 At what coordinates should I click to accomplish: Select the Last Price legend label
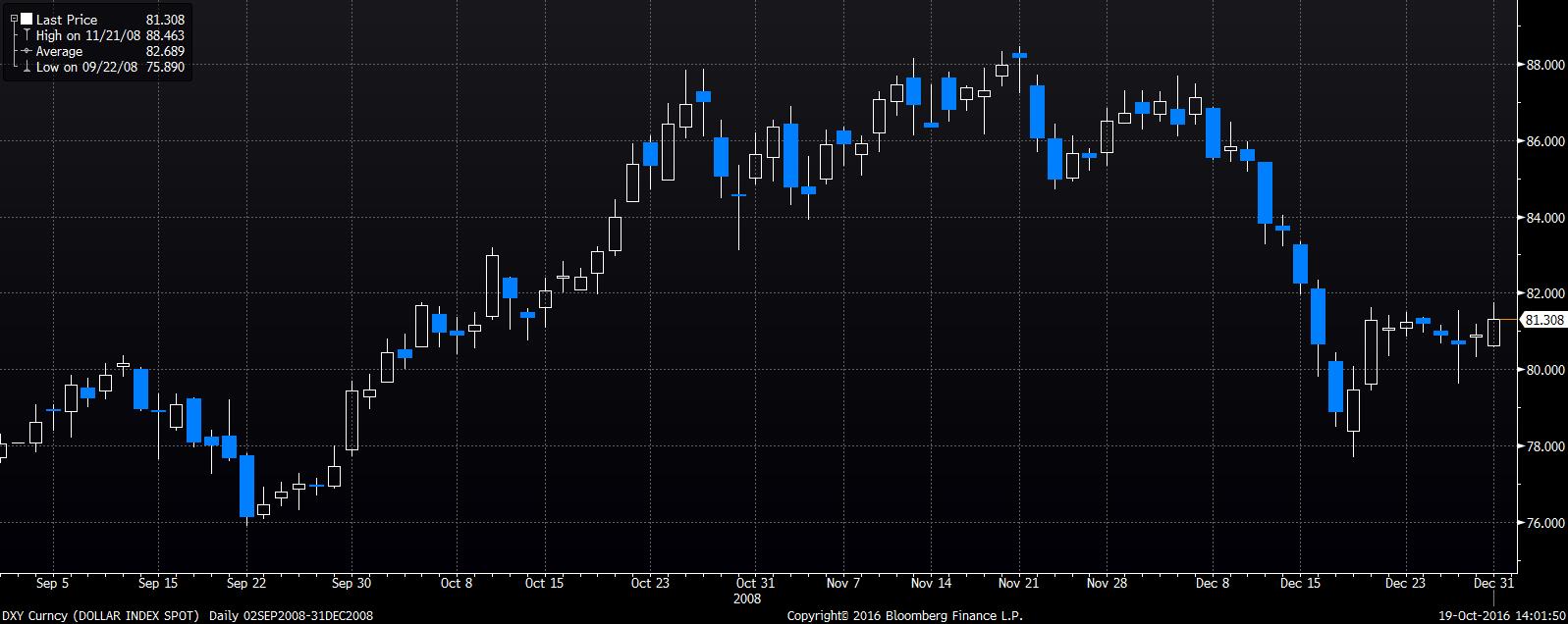pyautogui.click(x=67, y=20)
